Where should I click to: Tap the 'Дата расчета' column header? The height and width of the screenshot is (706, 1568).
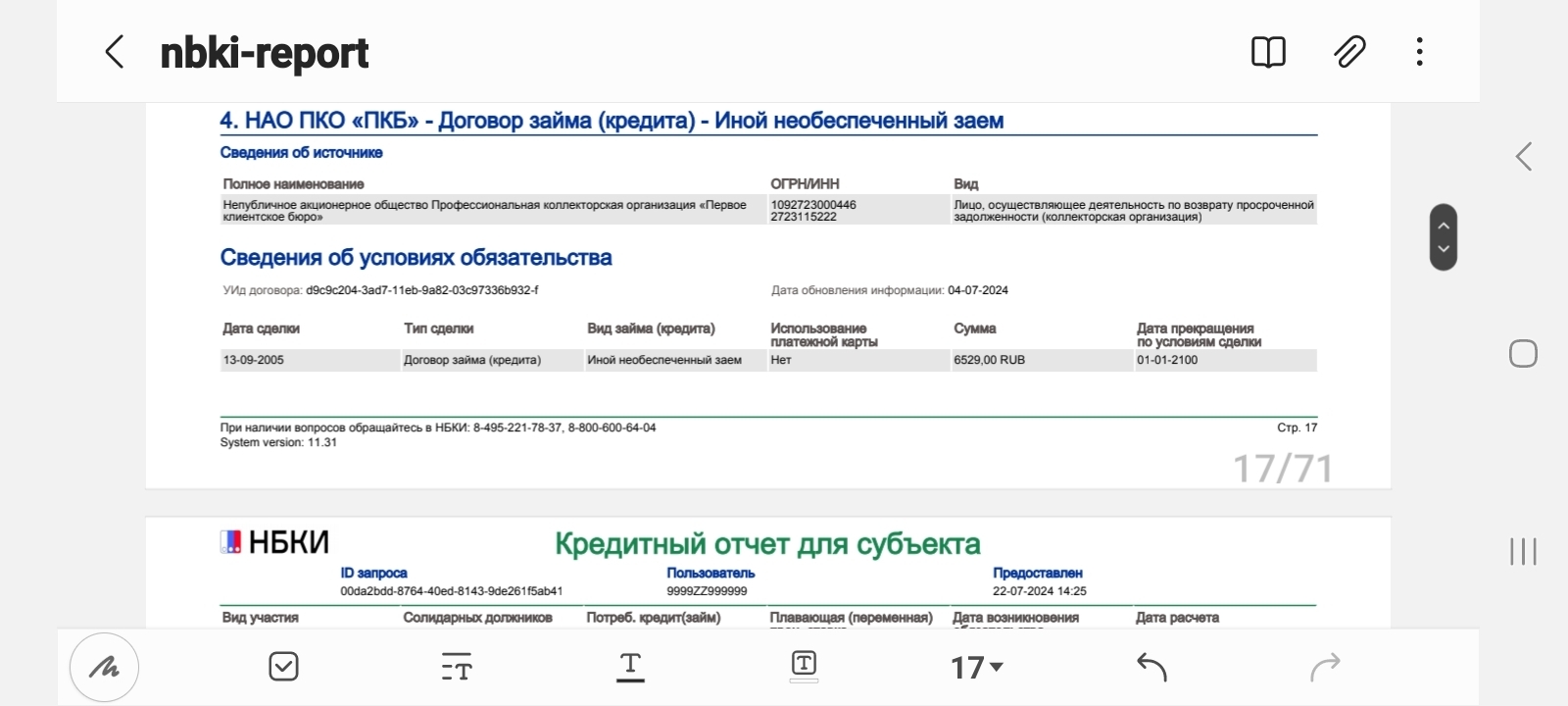click(x=1177, y=618)
